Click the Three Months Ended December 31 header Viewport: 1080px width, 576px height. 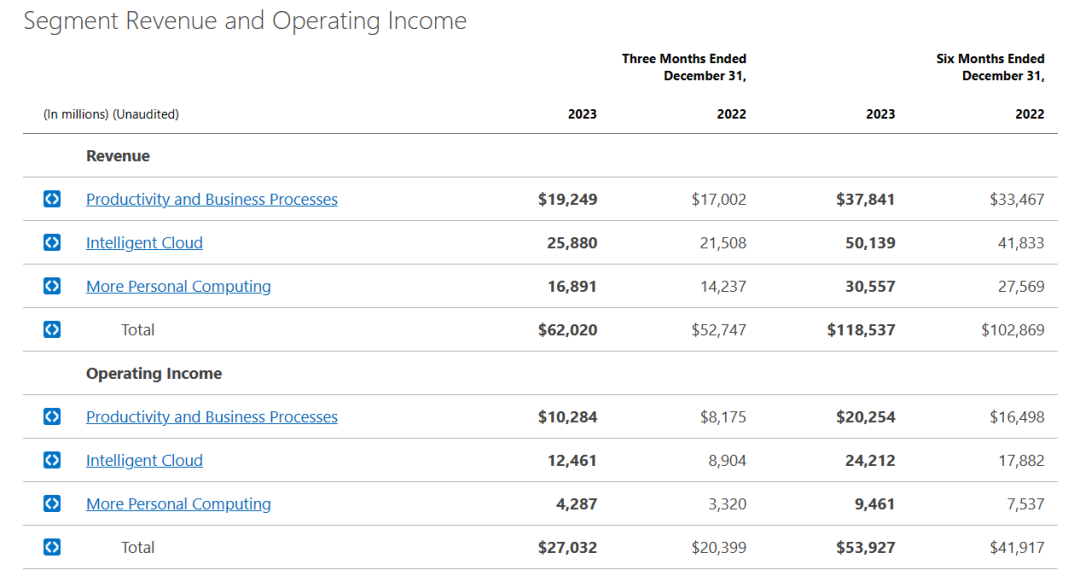click(684, 67)
